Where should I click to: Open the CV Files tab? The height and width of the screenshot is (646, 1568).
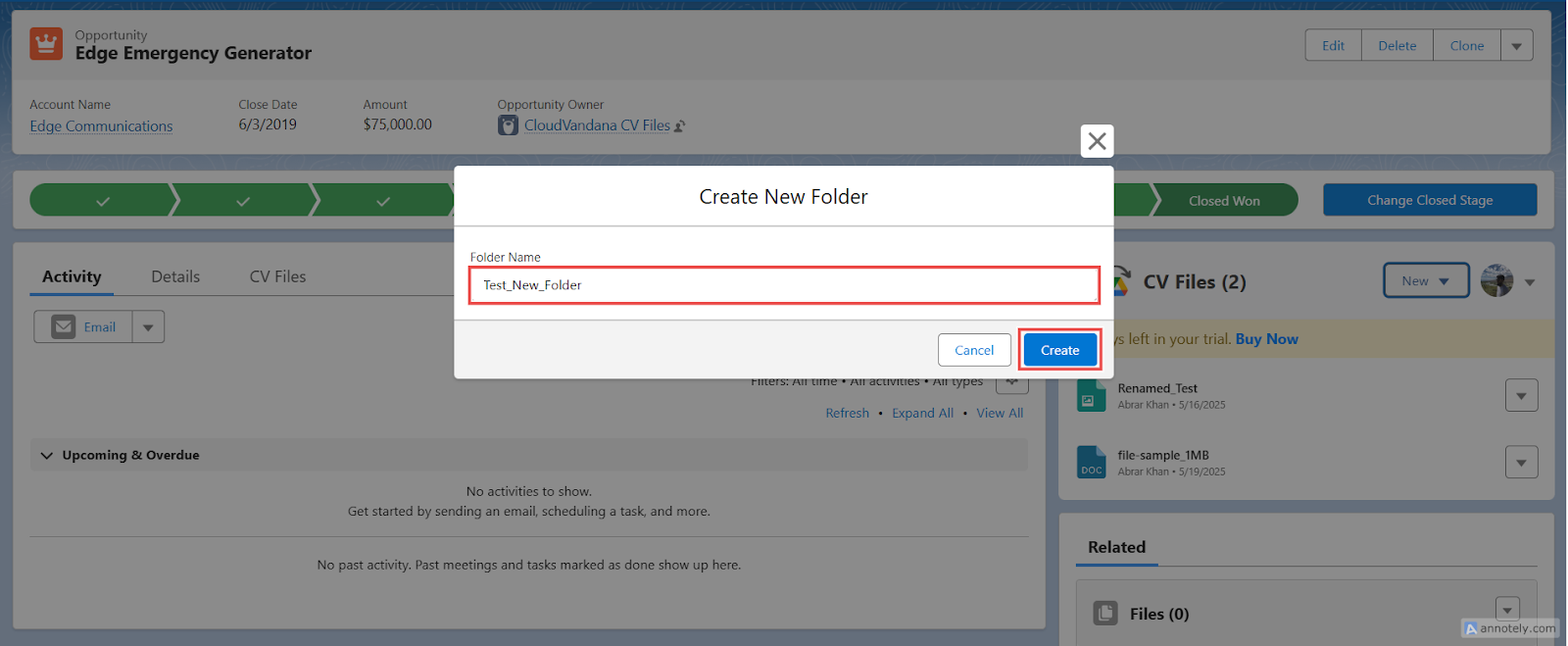[277, 277]
